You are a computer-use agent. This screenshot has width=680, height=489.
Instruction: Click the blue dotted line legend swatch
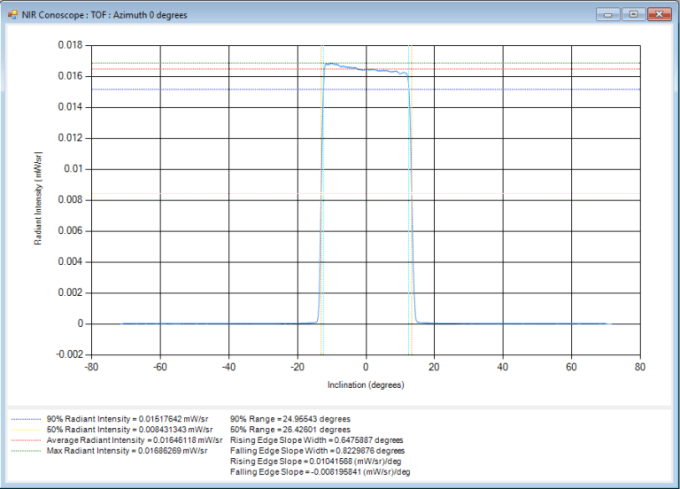pos(26,420)
